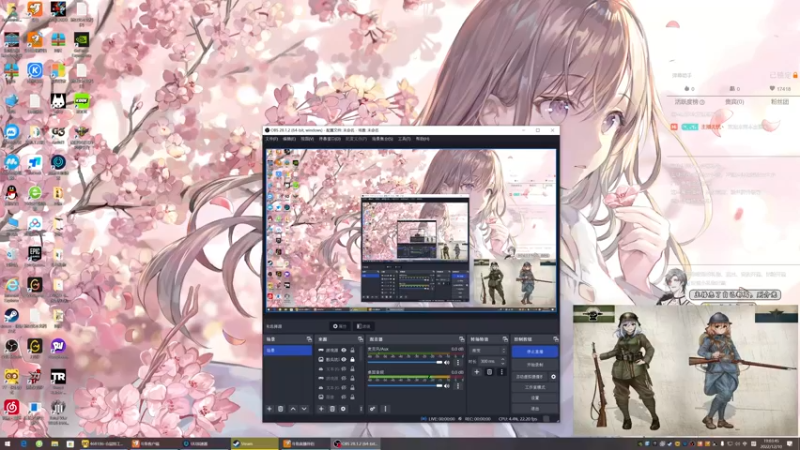
Task: Open GeForce Experience desktop shortcut
Action: (x=81, y=42)
